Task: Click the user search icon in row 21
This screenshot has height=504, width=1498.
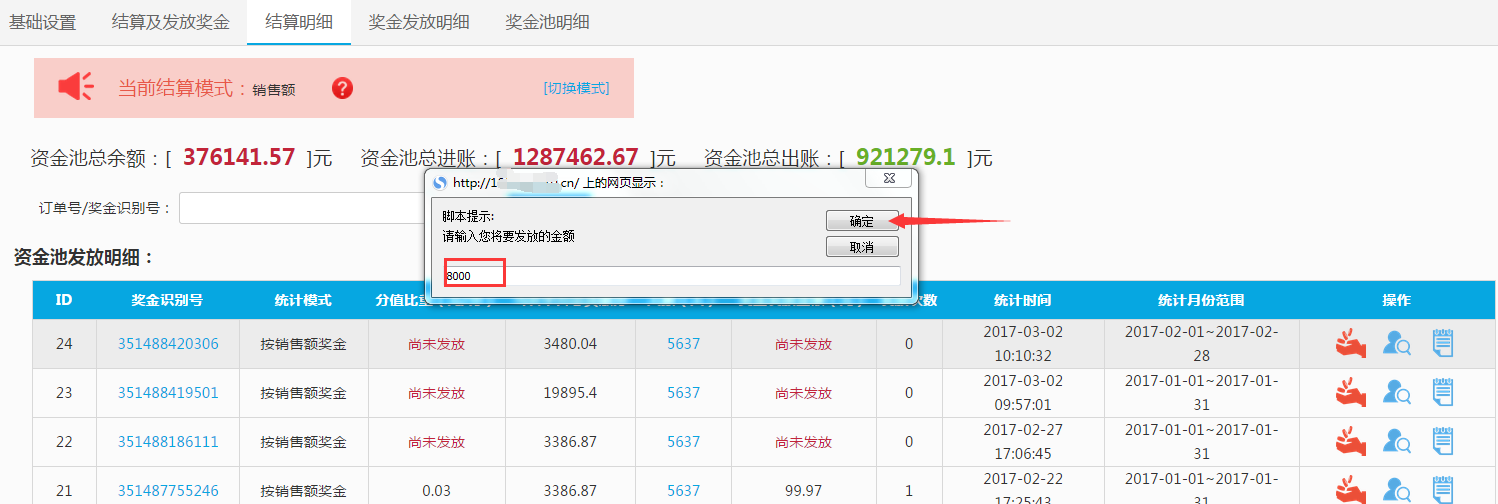Action: point(1397,490)
